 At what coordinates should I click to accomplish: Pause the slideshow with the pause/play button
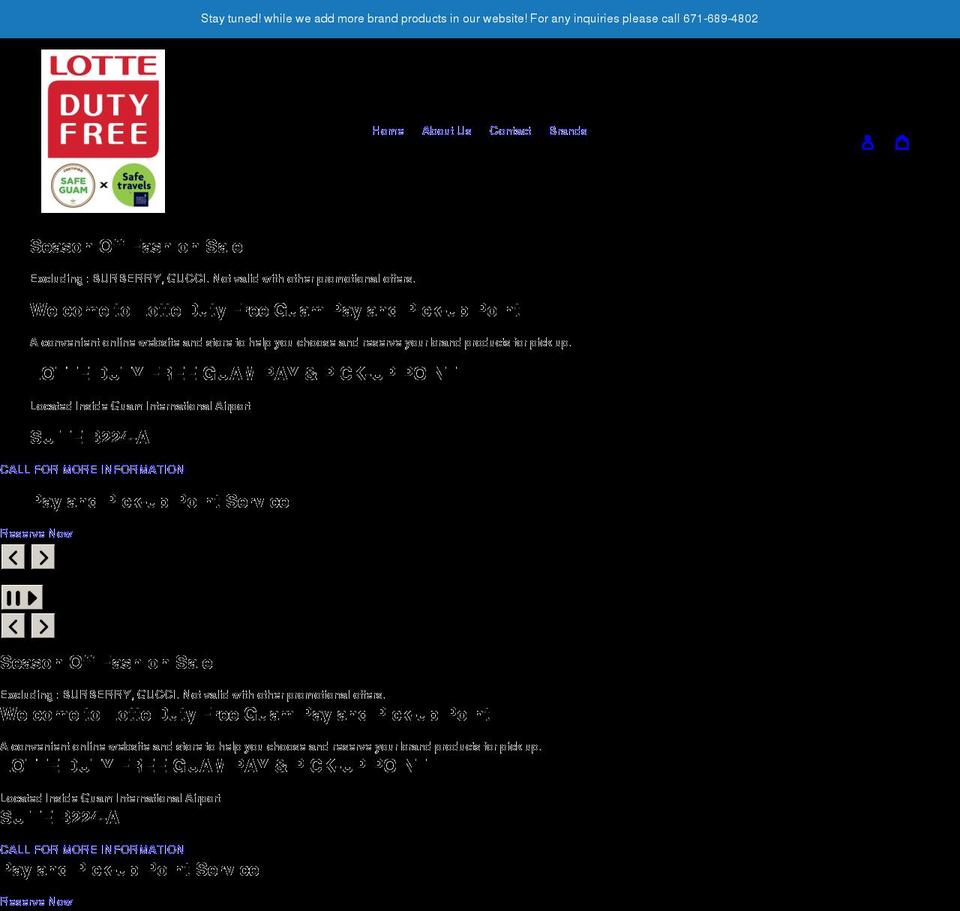[x=22, y=598]
